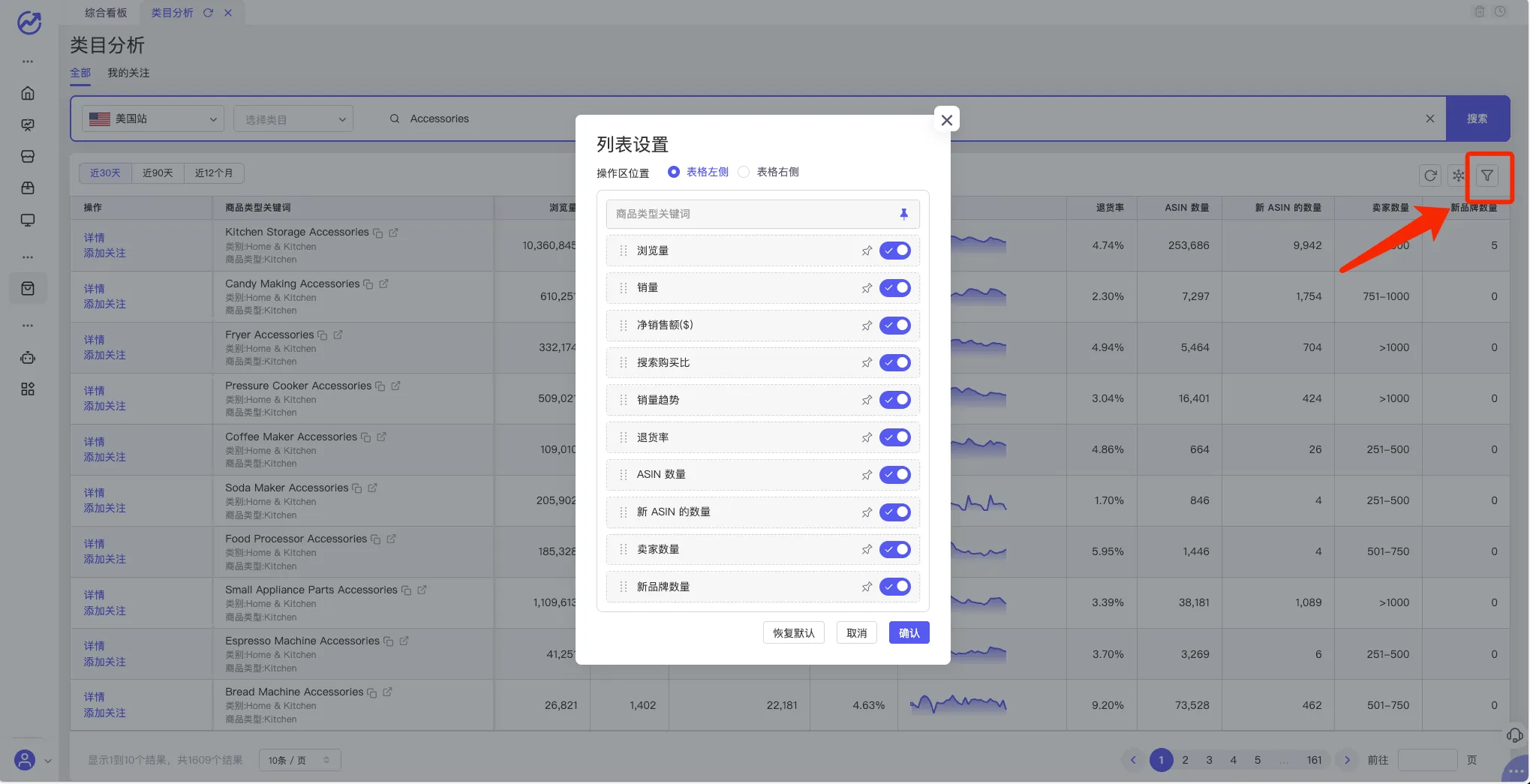Unpin the 商品类型关键词 fixed column

tap(903, 214)
